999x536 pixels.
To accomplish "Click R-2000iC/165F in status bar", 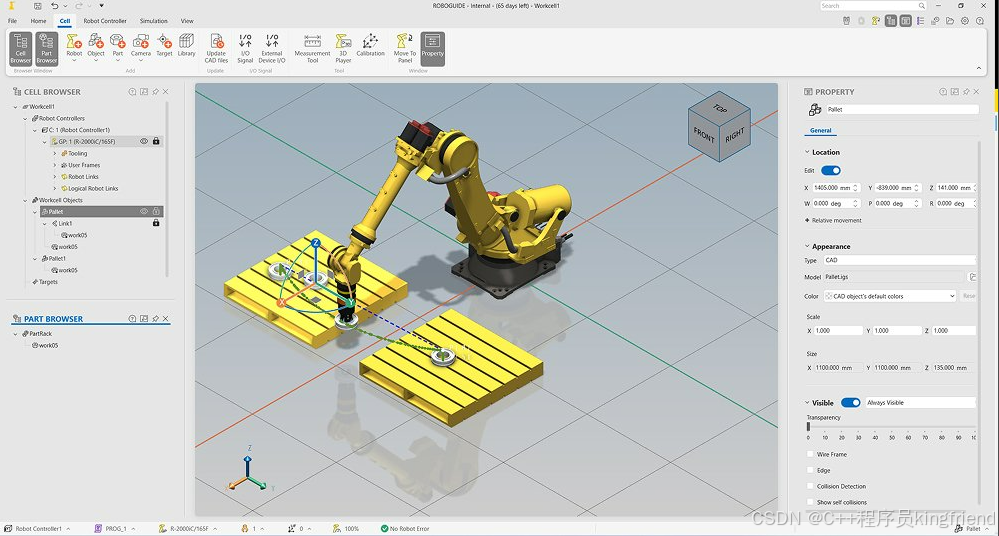I will tap(188, 529).
